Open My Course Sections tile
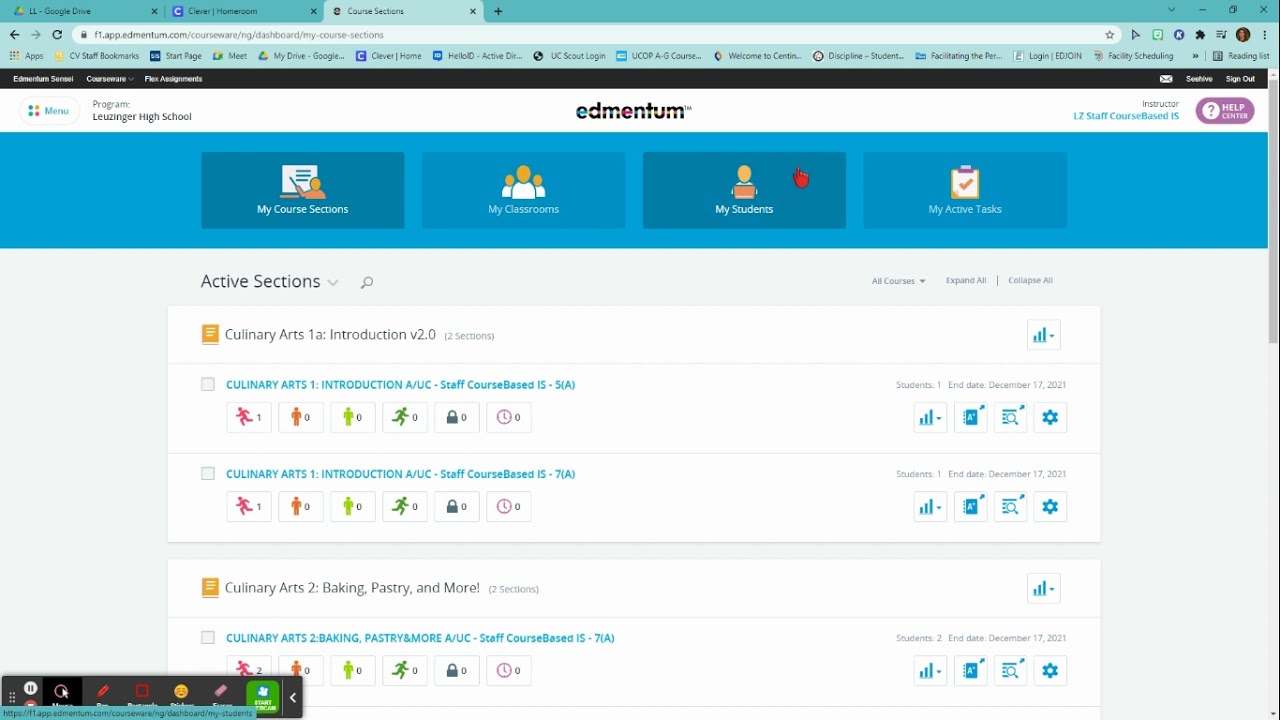The height and width of the screenshot is (720, 1280). 302,190
